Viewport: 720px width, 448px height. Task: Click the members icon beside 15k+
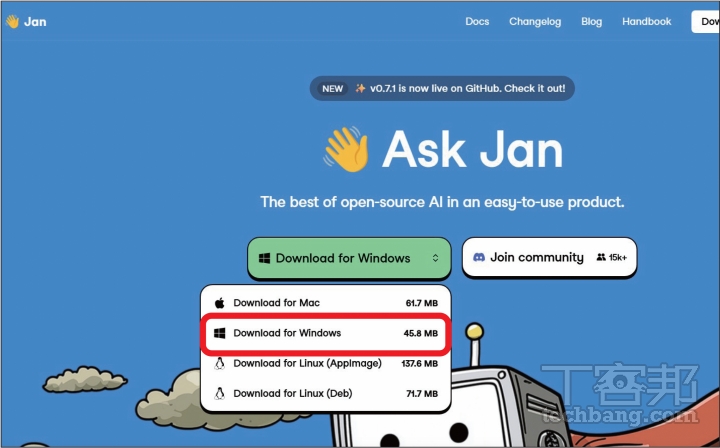[601, 258]
